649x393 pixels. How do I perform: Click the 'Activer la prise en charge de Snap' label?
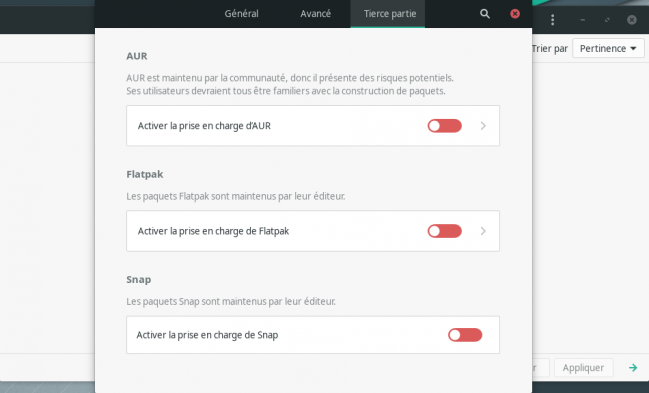(x=207, y=335)
